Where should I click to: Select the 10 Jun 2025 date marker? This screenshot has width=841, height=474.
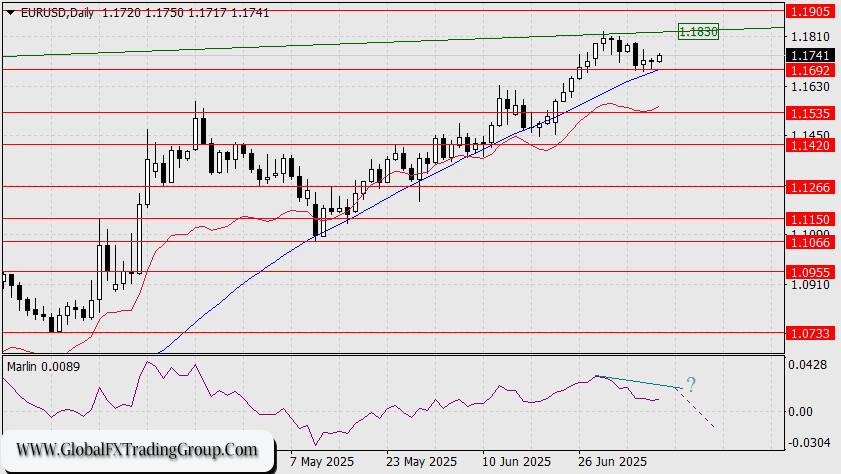pos(516,462)
